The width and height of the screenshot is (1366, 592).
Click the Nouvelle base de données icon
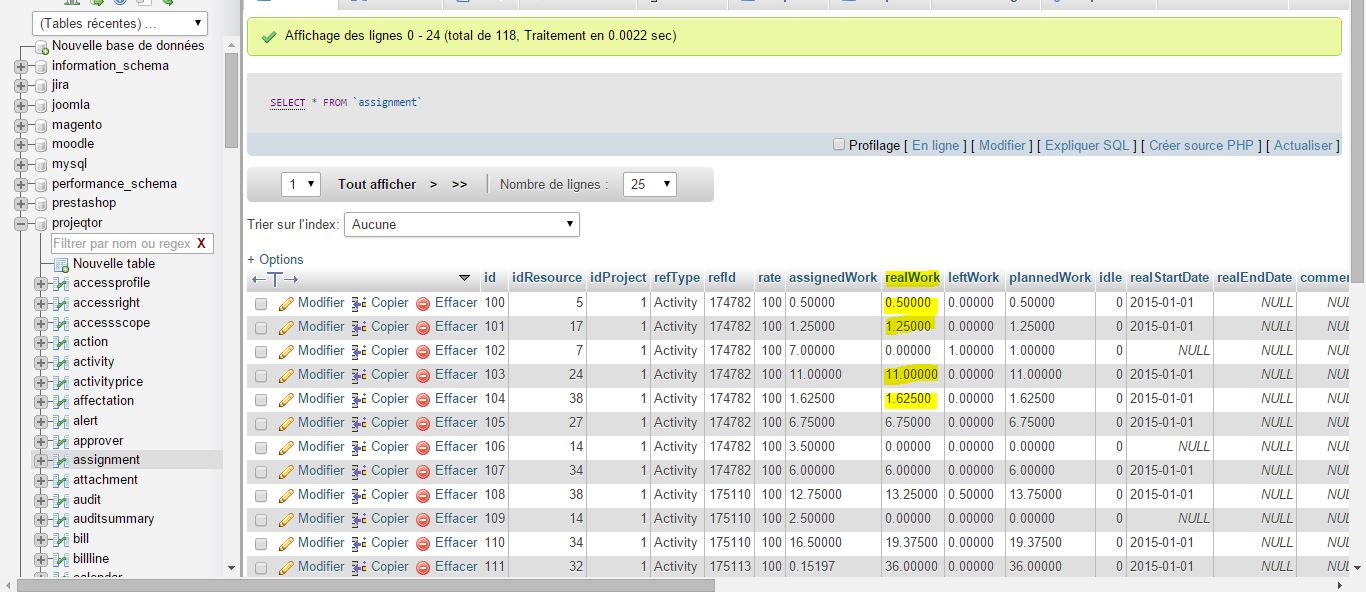[41, 46]
